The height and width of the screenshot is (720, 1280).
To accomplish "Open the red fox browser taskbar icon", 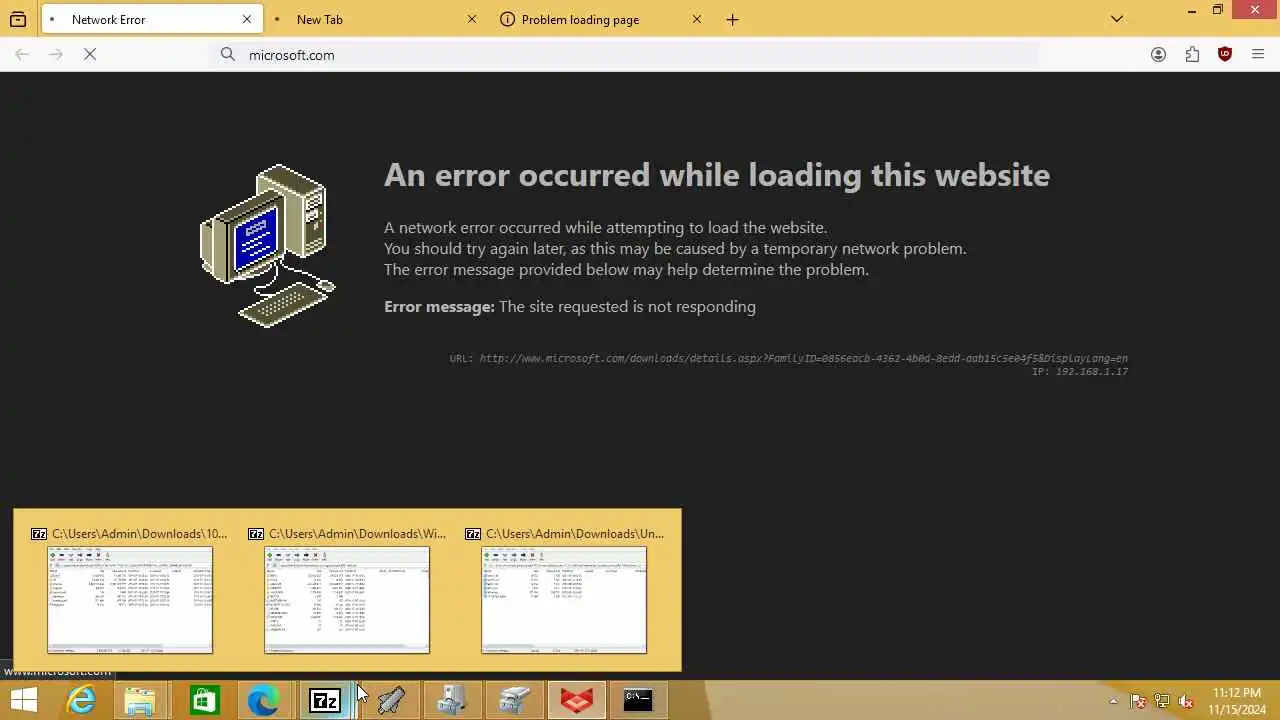I will (x=576, y=701).
